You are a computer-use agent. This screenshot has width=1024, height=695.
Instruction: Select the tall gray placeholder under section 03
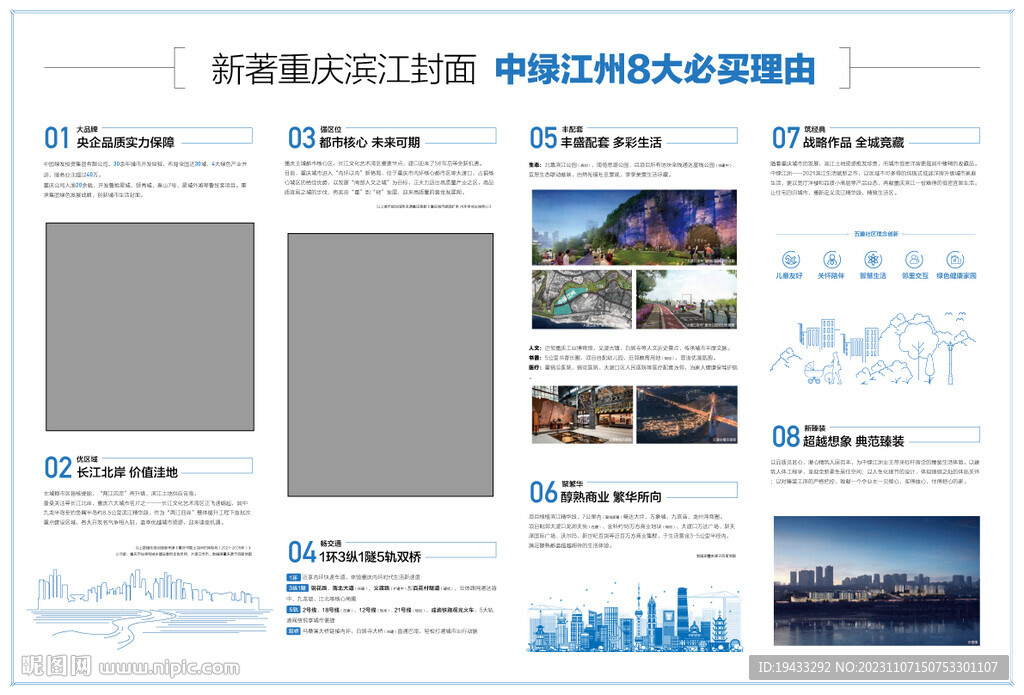391,364
